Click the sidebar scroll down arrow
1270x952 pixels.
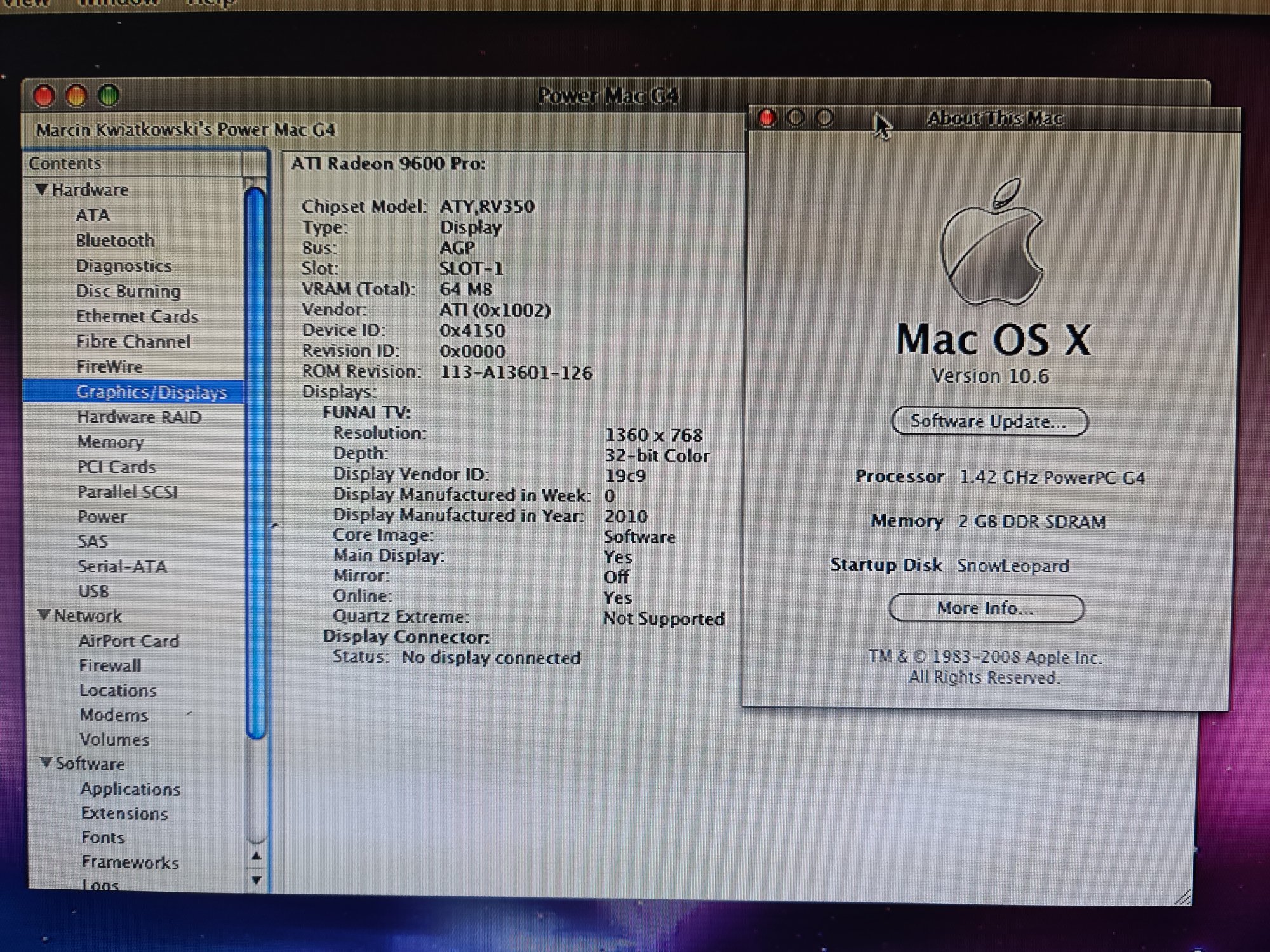(x=256, y=880)
